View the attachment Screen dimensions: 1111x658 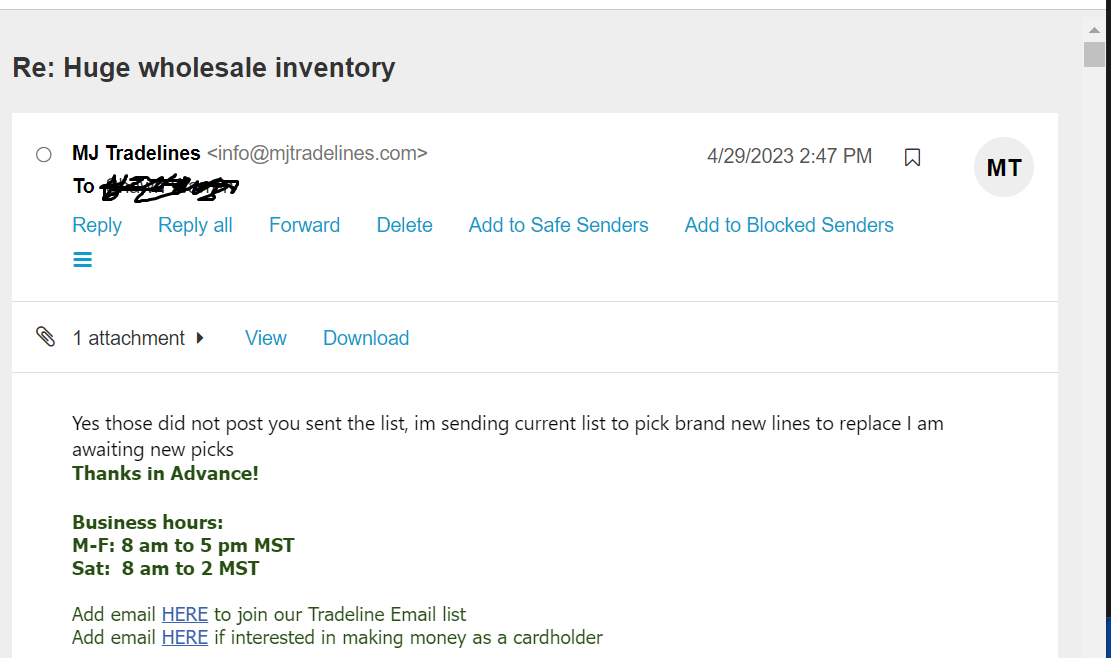coord(266,338)
